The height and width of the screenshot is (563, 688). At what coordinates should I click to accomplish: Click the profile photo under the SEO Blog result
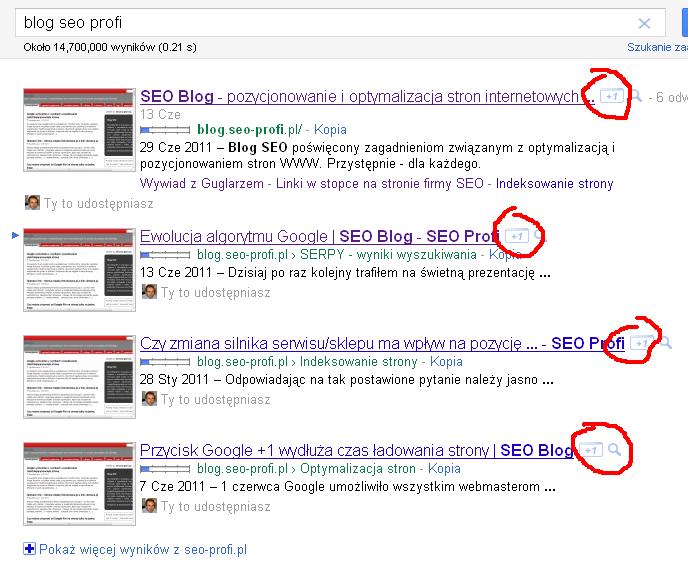[32, 202]
